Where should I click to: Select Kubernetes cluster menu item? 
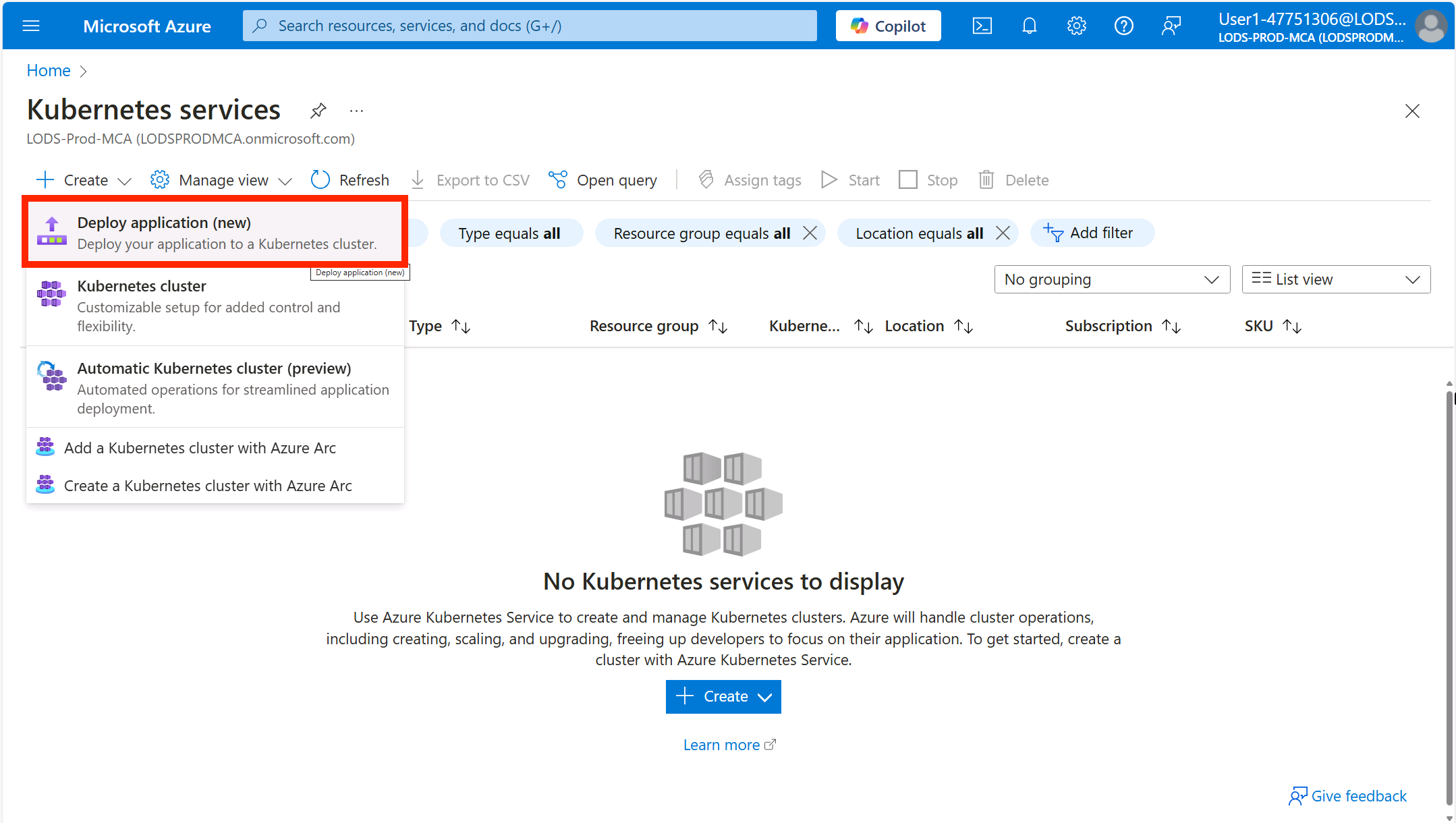point(215,306)
